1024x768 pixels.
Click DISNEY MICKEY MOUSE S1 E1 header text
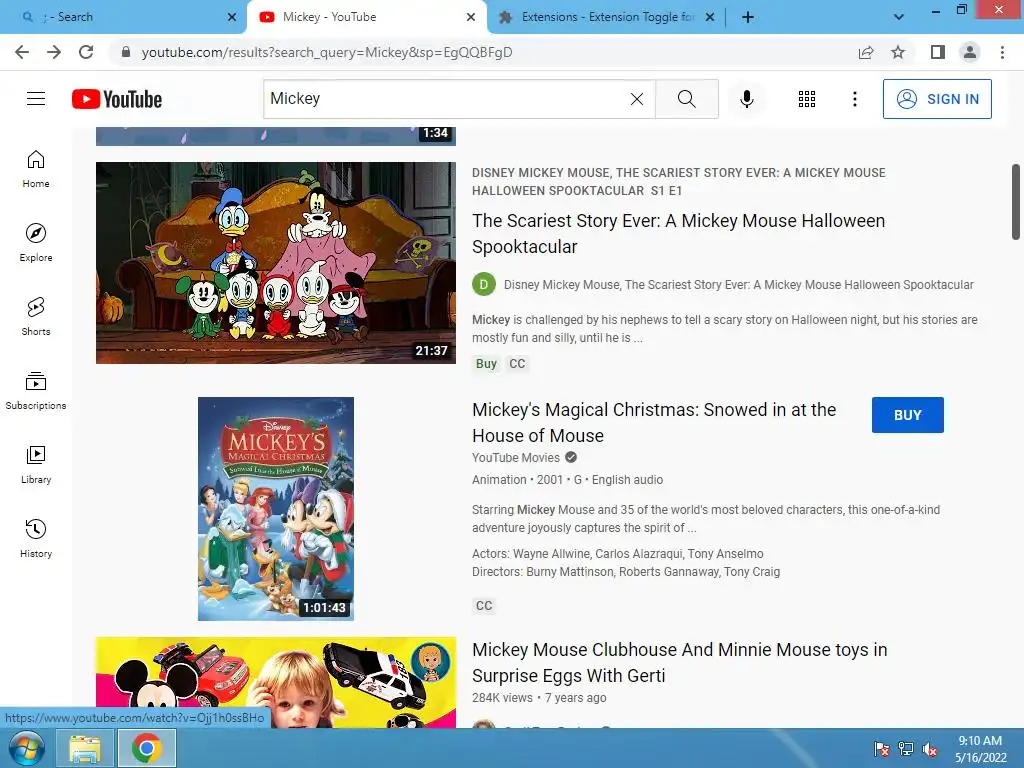[679, 182]
